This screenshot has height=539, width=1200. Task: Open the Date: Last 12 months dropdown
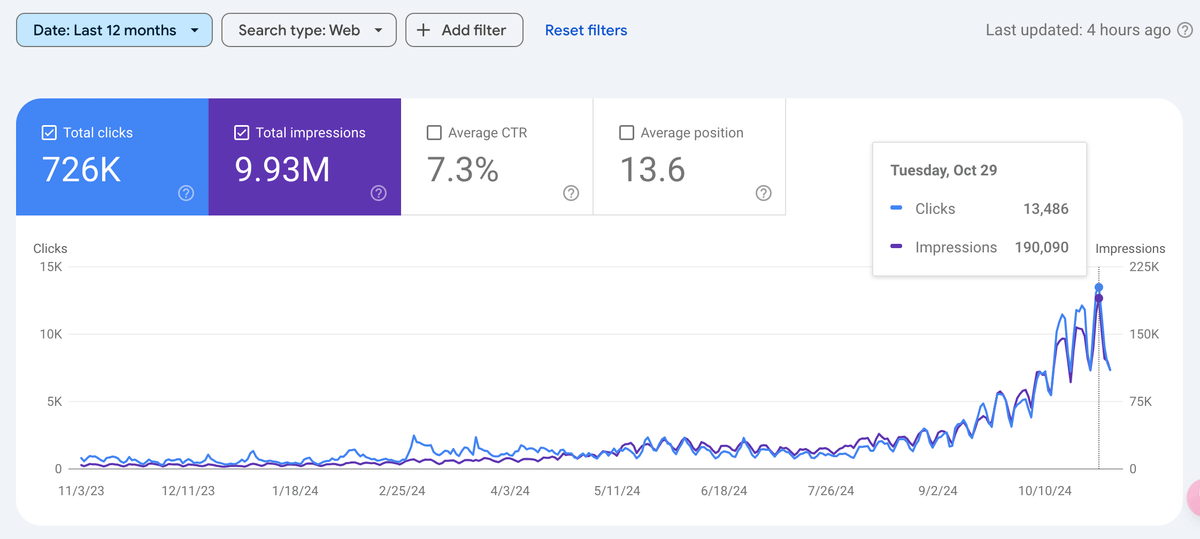click(x=114, y=30)
